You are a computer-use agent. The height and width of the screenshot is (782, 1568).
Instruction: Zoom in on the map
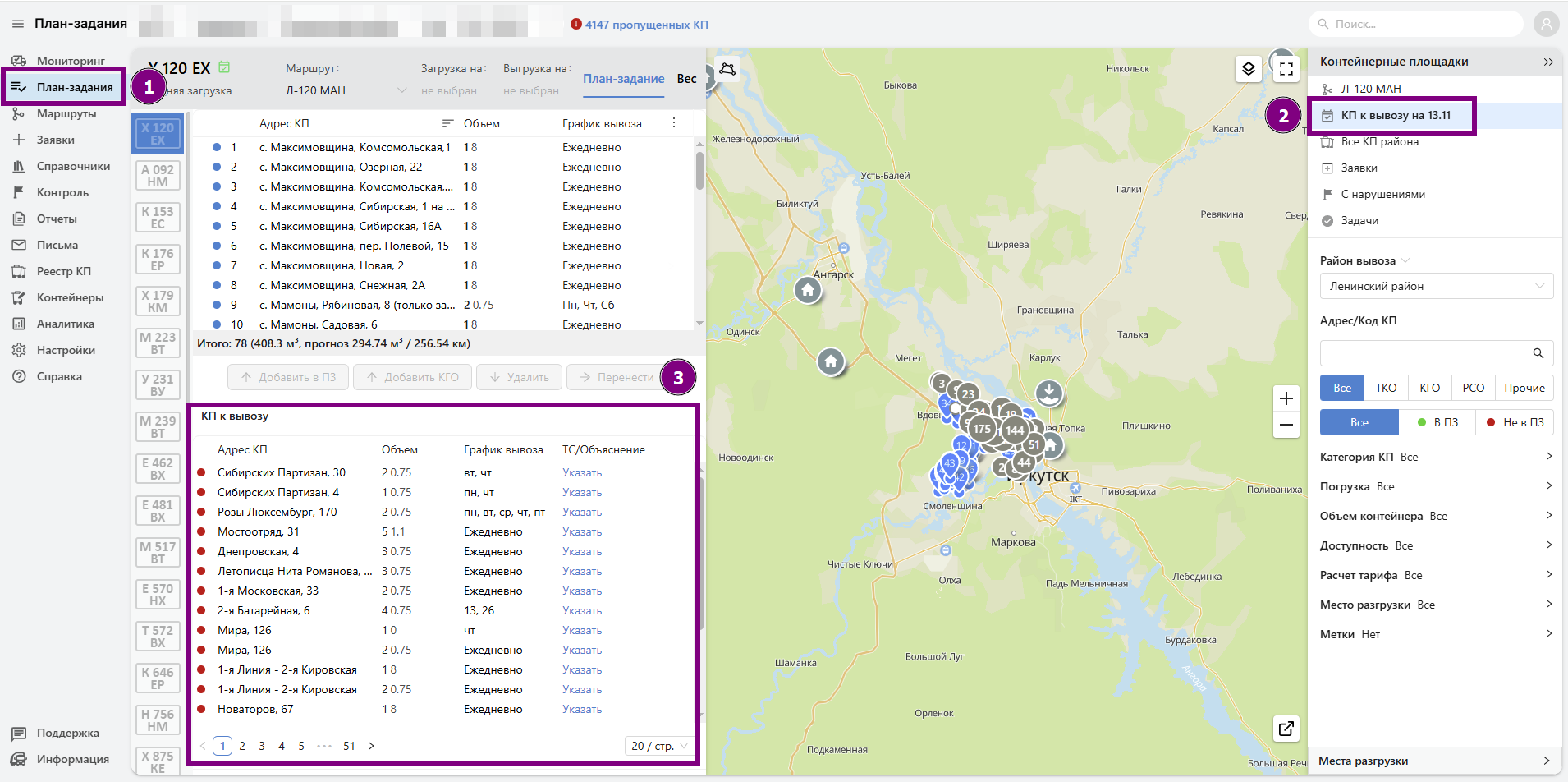tap(1286, 399)
